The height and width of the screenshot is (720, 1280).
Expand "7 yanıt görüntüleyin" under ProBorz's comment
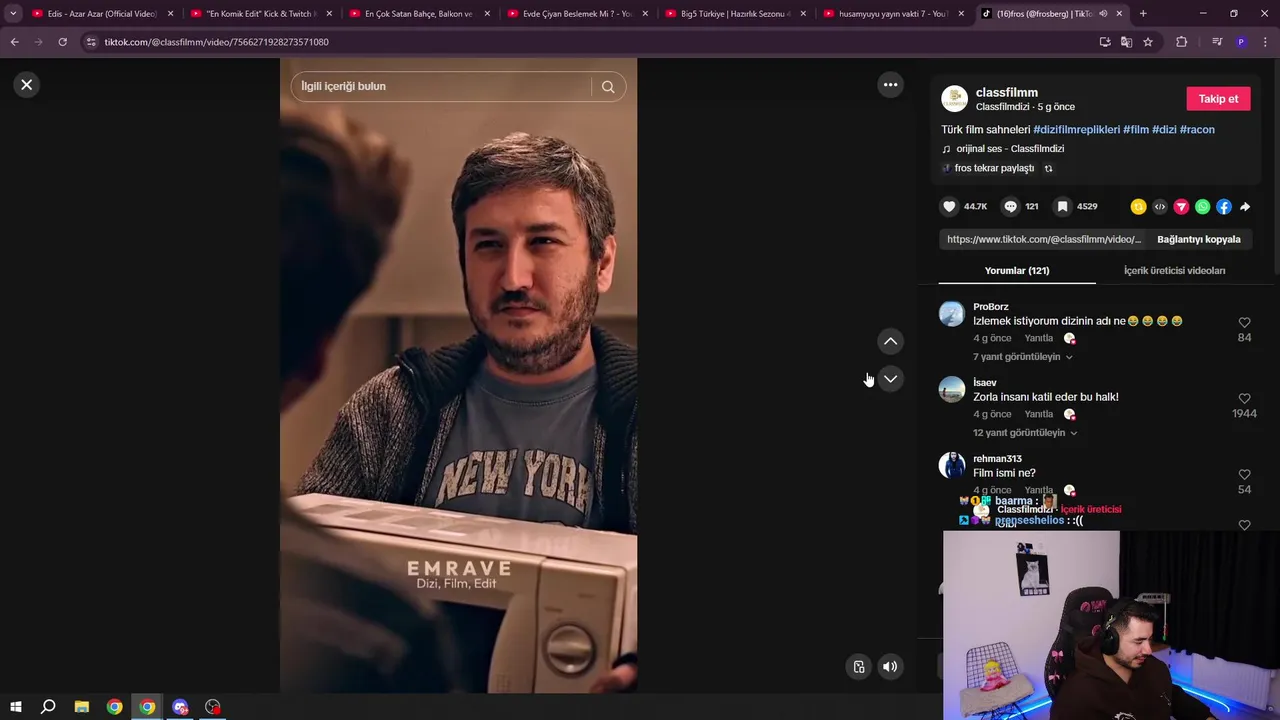coord(1022,357)
